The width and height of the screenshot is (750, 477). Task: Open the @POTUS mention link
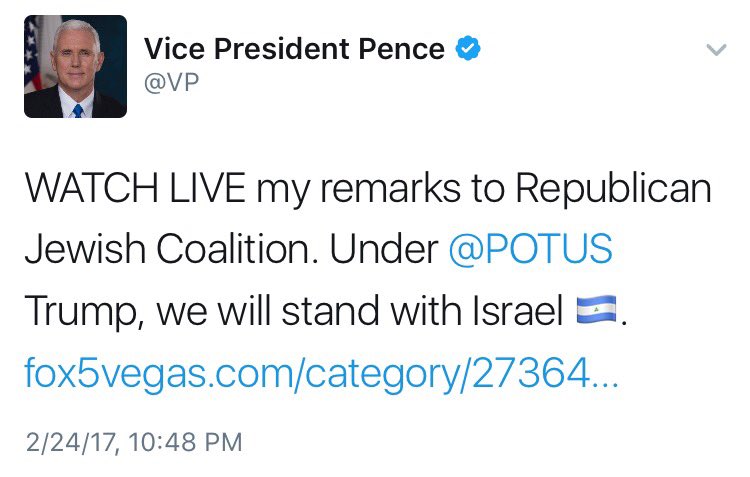[x=528, y=250]
